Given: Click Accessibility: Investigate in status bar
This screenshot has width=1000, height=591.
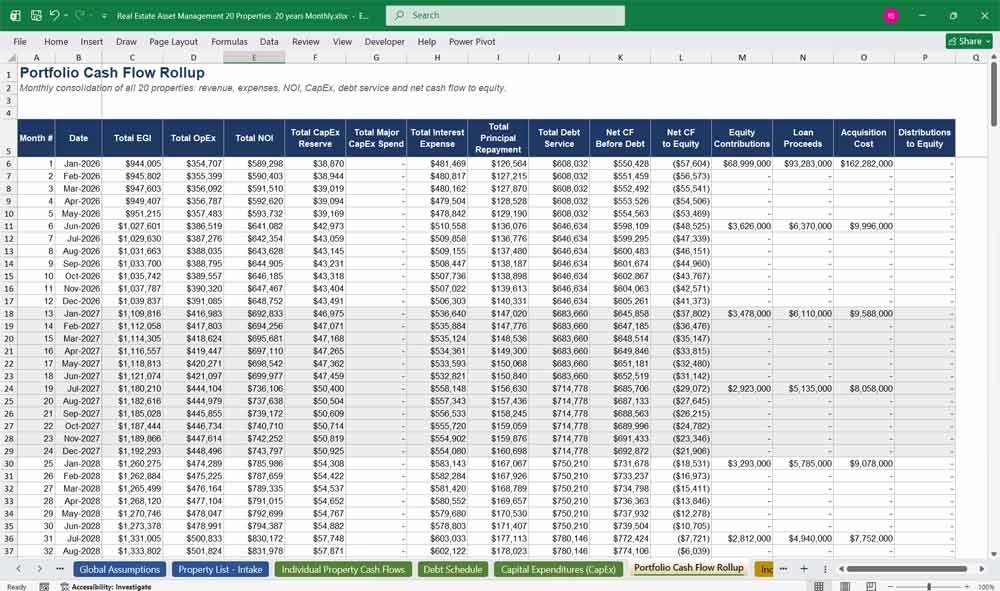Looking at the screenshot, I should [107, 587].
